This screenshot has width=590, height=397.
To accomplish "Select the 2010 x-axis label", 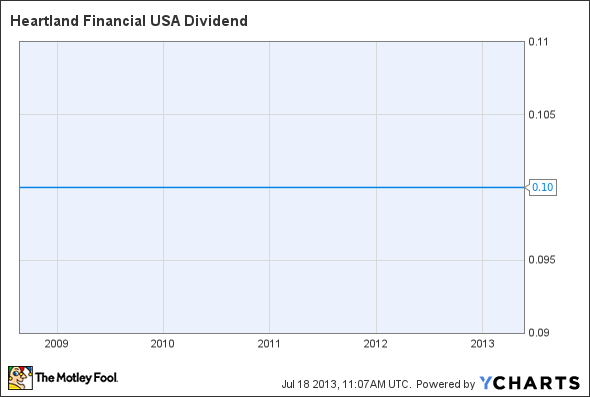I will pyautogui.click(x=163, y=344).
